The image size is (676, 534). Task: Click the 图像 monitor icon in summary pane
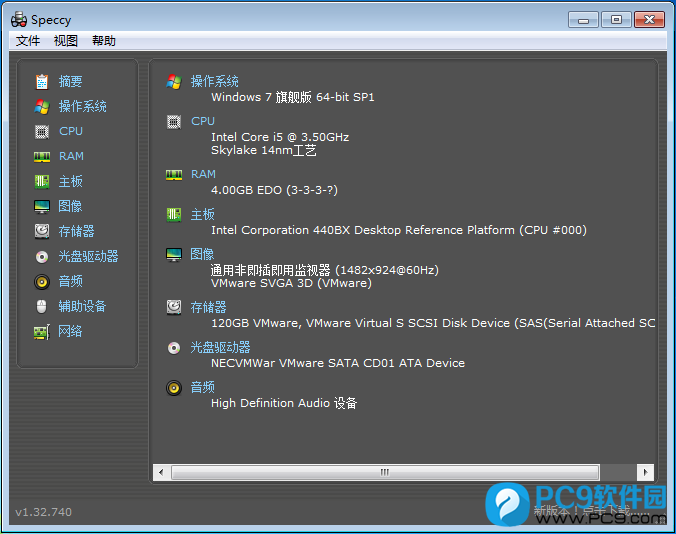point(174,255)
